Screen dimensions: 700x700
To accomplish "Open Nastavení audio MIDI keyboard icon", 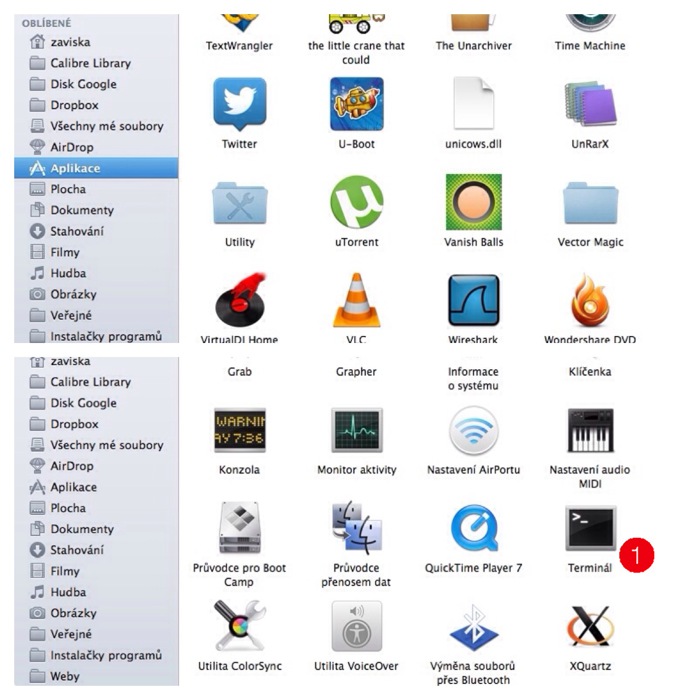I will (590, 430).
